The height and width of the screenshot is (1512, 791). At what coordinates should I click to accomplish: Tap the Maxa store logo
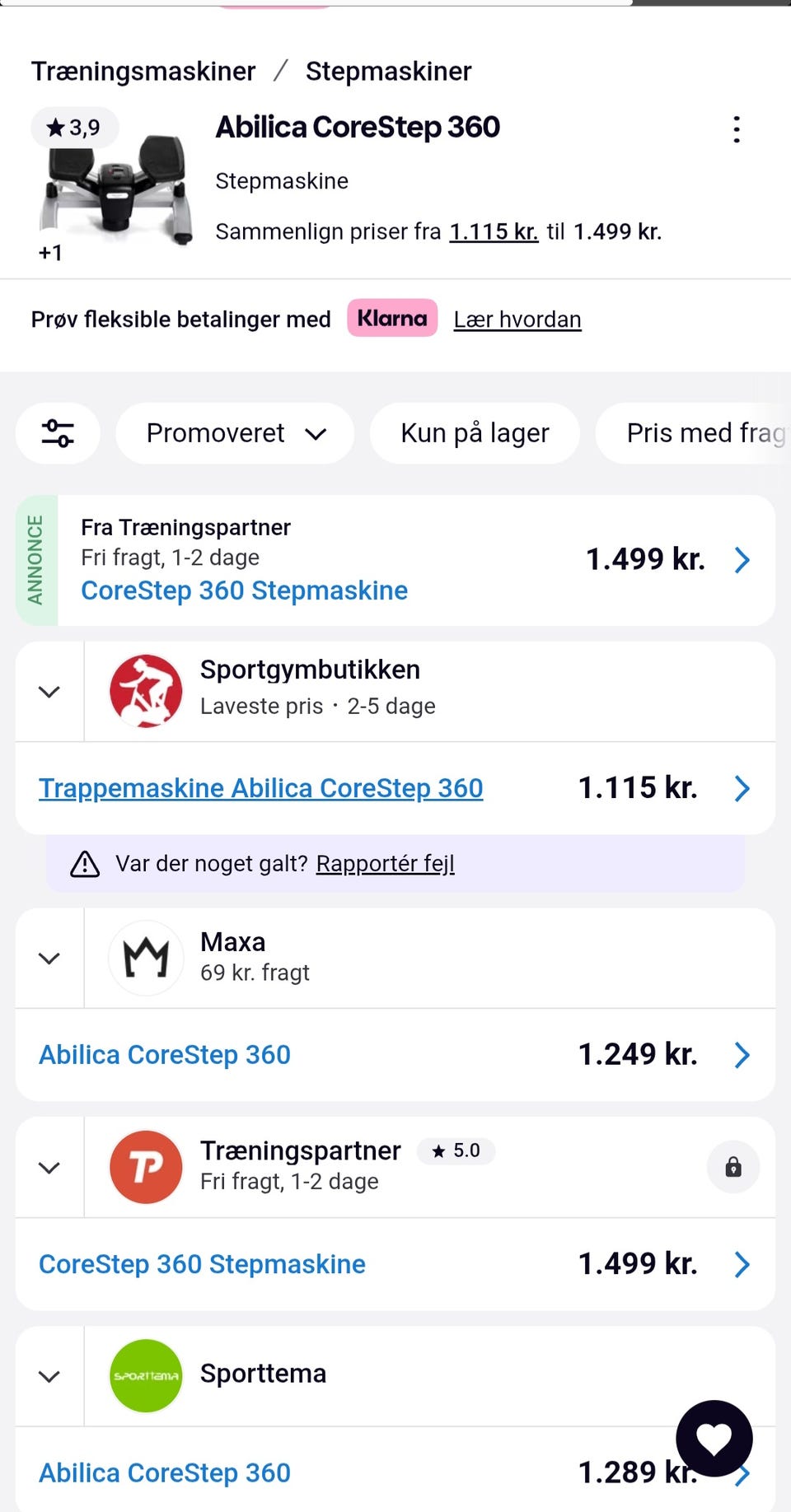[146, 958]
